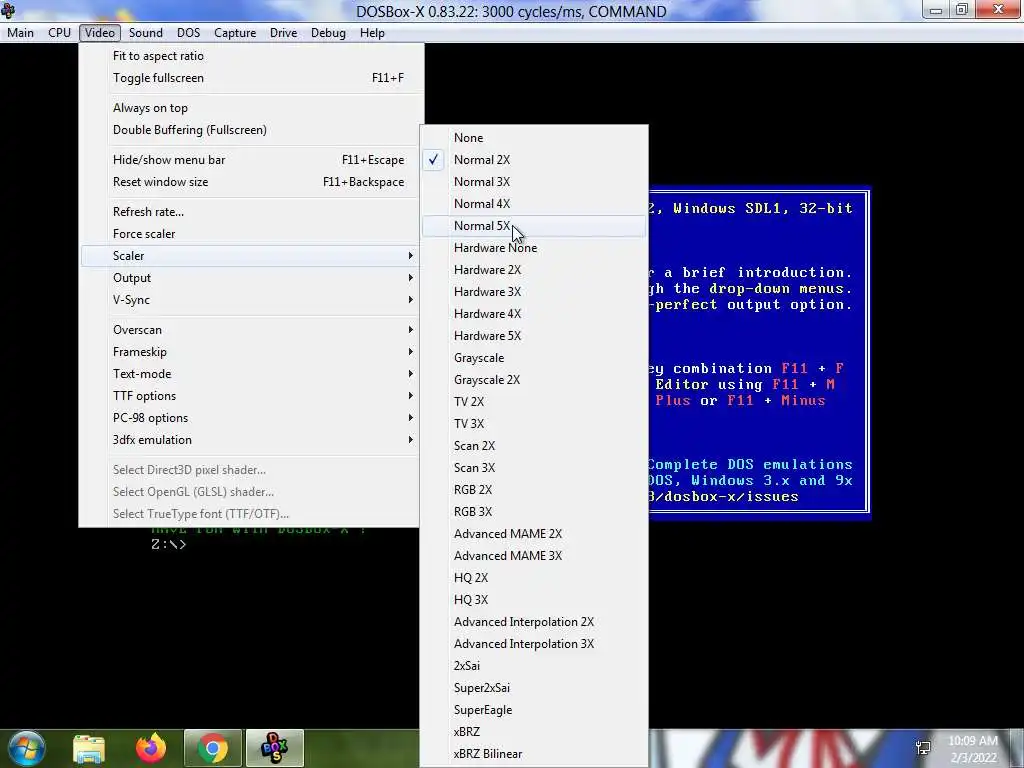This screenshot has height=768, width=1024.
Task: Select the Normal 3X scaler
Action: click(x=534, y=182)
